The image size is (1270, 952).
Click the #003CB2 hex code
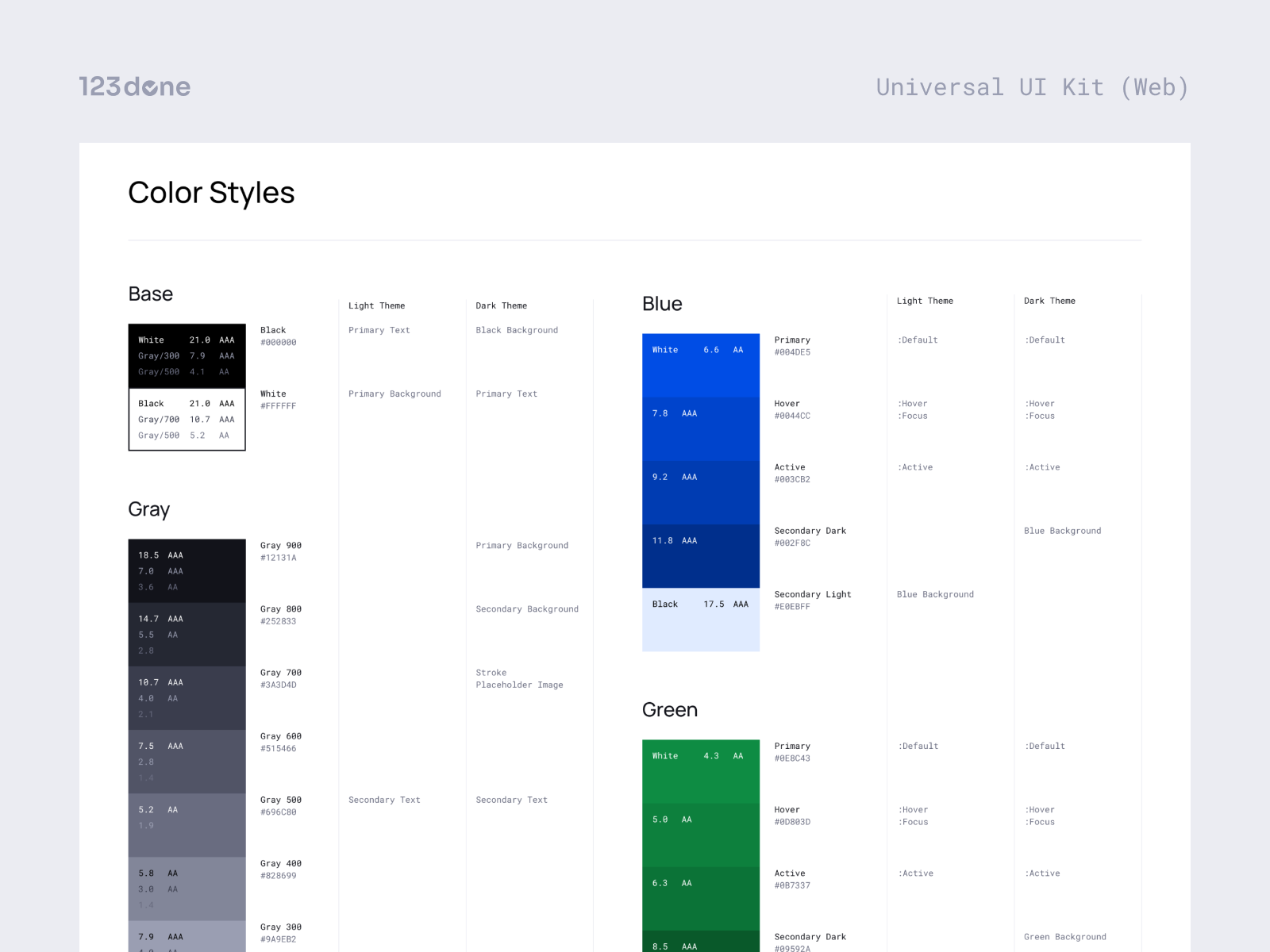point(793,479)
